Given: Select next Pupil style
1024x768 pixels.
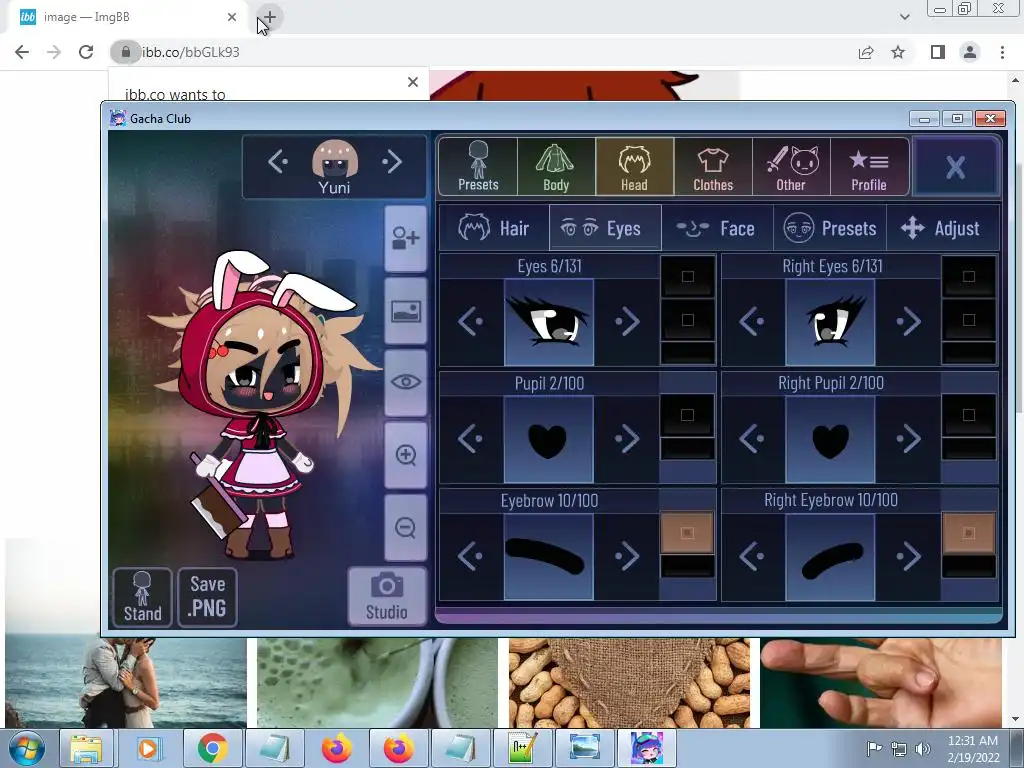Looking at the screenshot, I should click(x=627, y=439).
